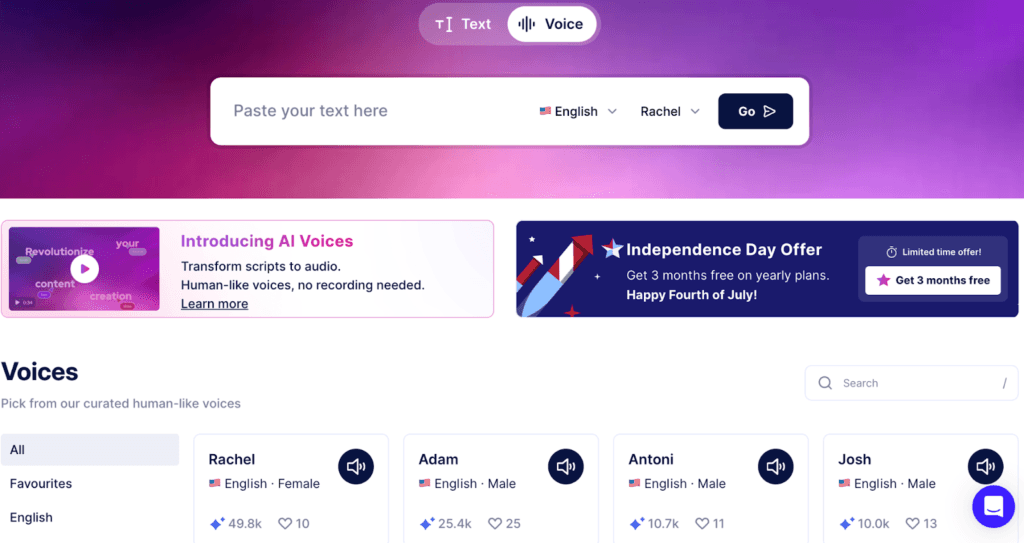Play Josh's voice preview speaker icon
Screen dimensions: 1024x543
click(x=986, y=466)
